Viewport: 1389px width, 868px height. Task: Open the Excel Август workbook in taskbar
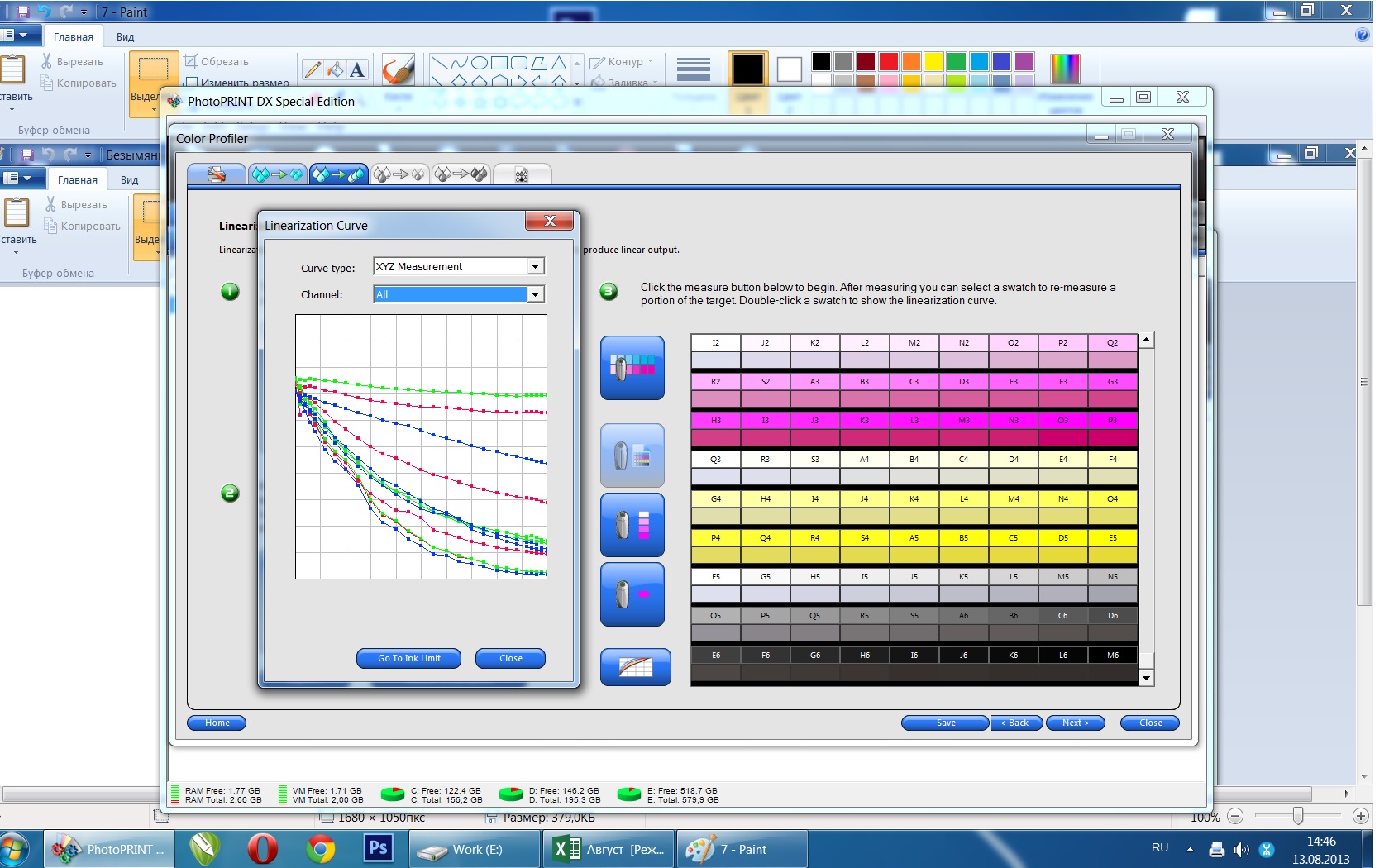pyautogui.click(x=609, y=849)
